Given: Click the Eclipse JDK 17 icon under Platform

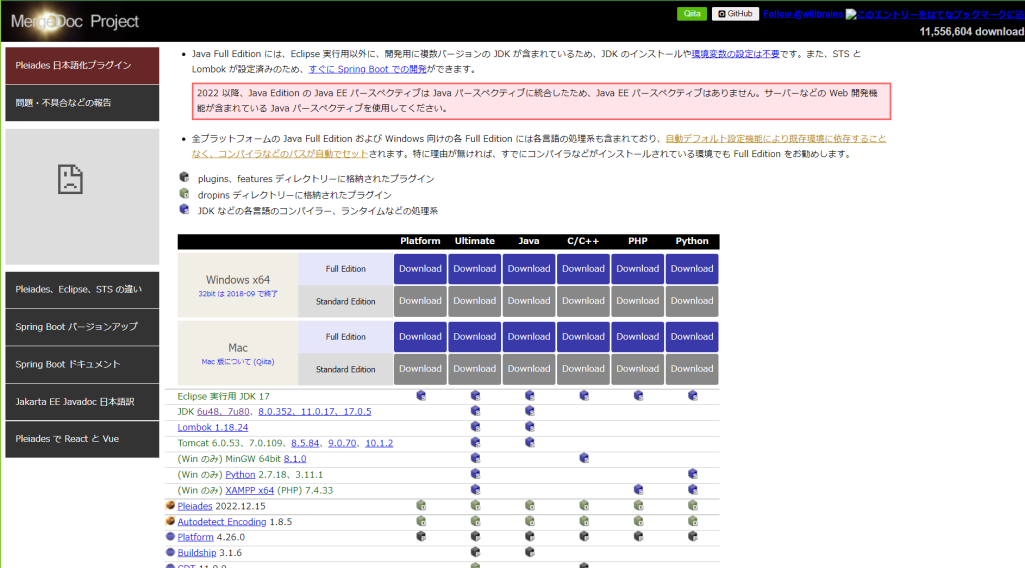Looking at the screenshot, I should (421, 396).
